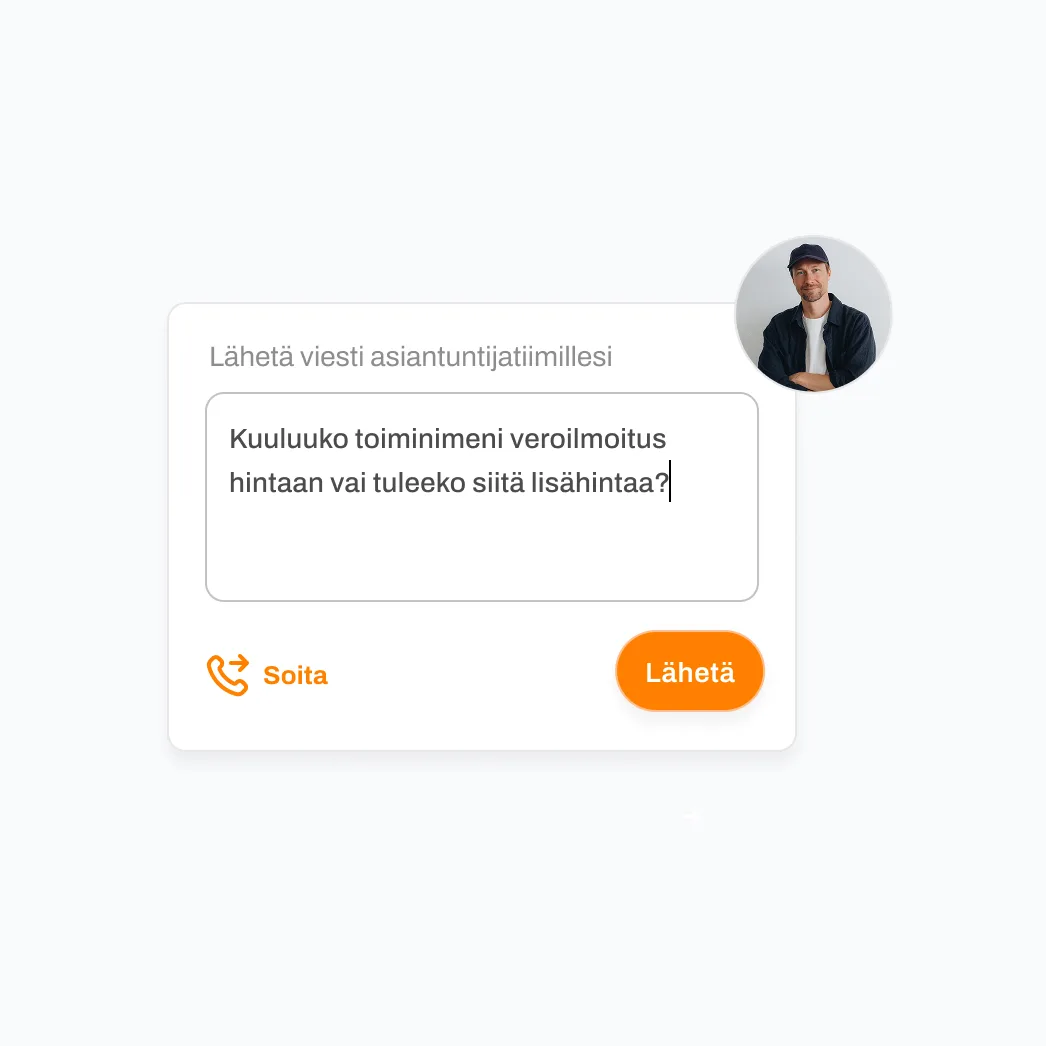The image size is (1046, 1046).
Task: Click the word toiminimeni in message
Action: (x=429, y=439)
